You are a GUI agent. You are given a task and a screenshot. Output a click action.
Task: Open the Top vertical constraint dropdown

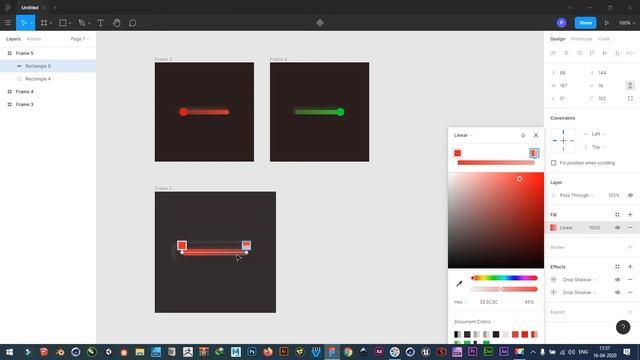[x=598, y=147]
